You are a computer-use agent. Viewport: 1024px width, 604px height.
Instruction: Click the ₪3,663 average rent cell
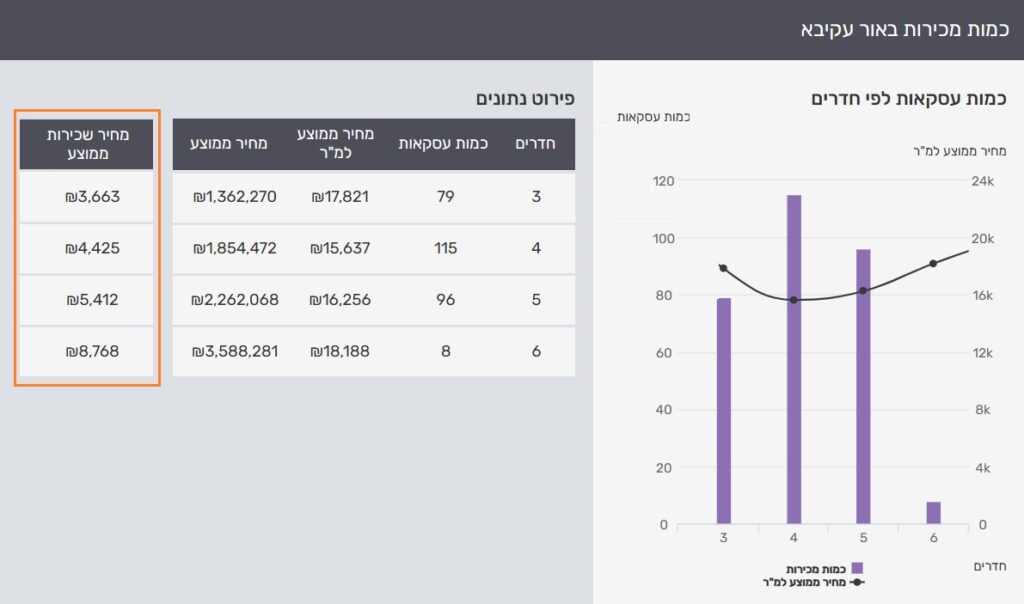coord(86,197)
